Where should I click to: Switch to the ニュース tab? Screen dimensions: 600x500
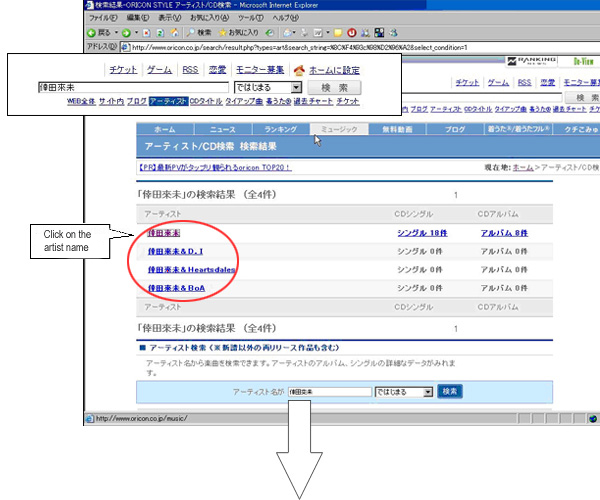point(223,129)
